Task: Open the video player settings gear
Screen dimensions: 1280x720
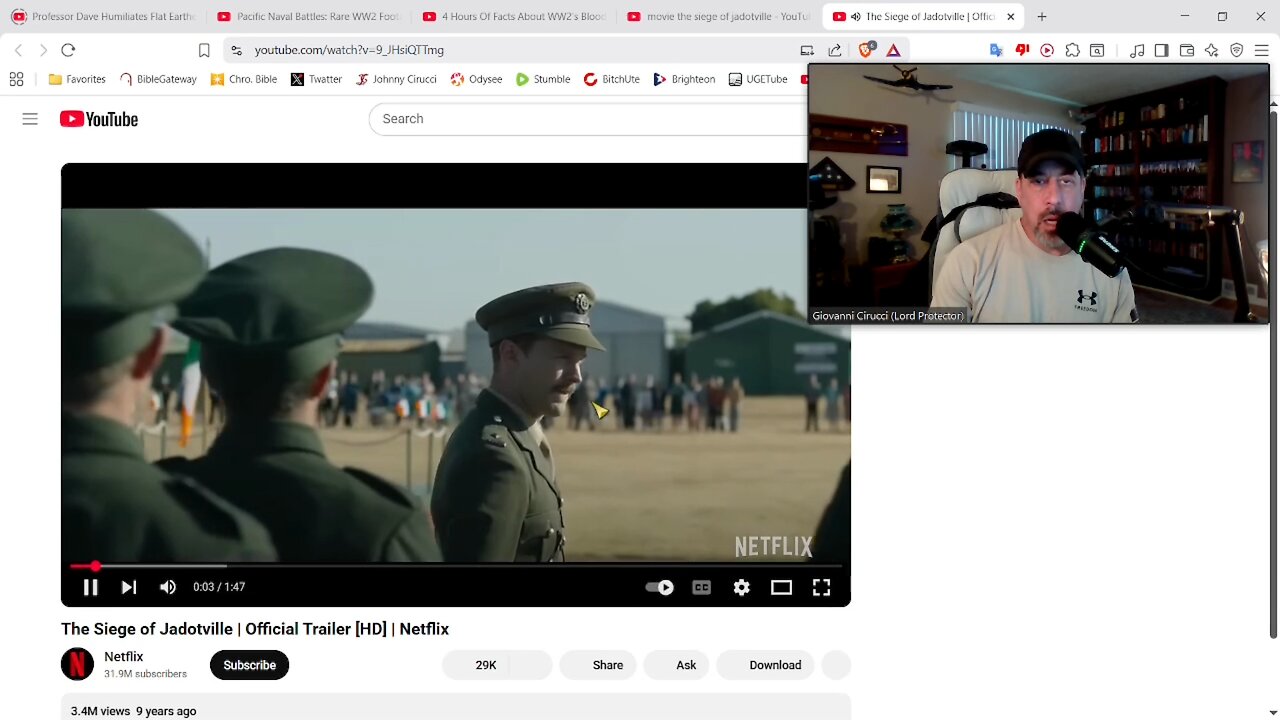Action: point(741,587)
